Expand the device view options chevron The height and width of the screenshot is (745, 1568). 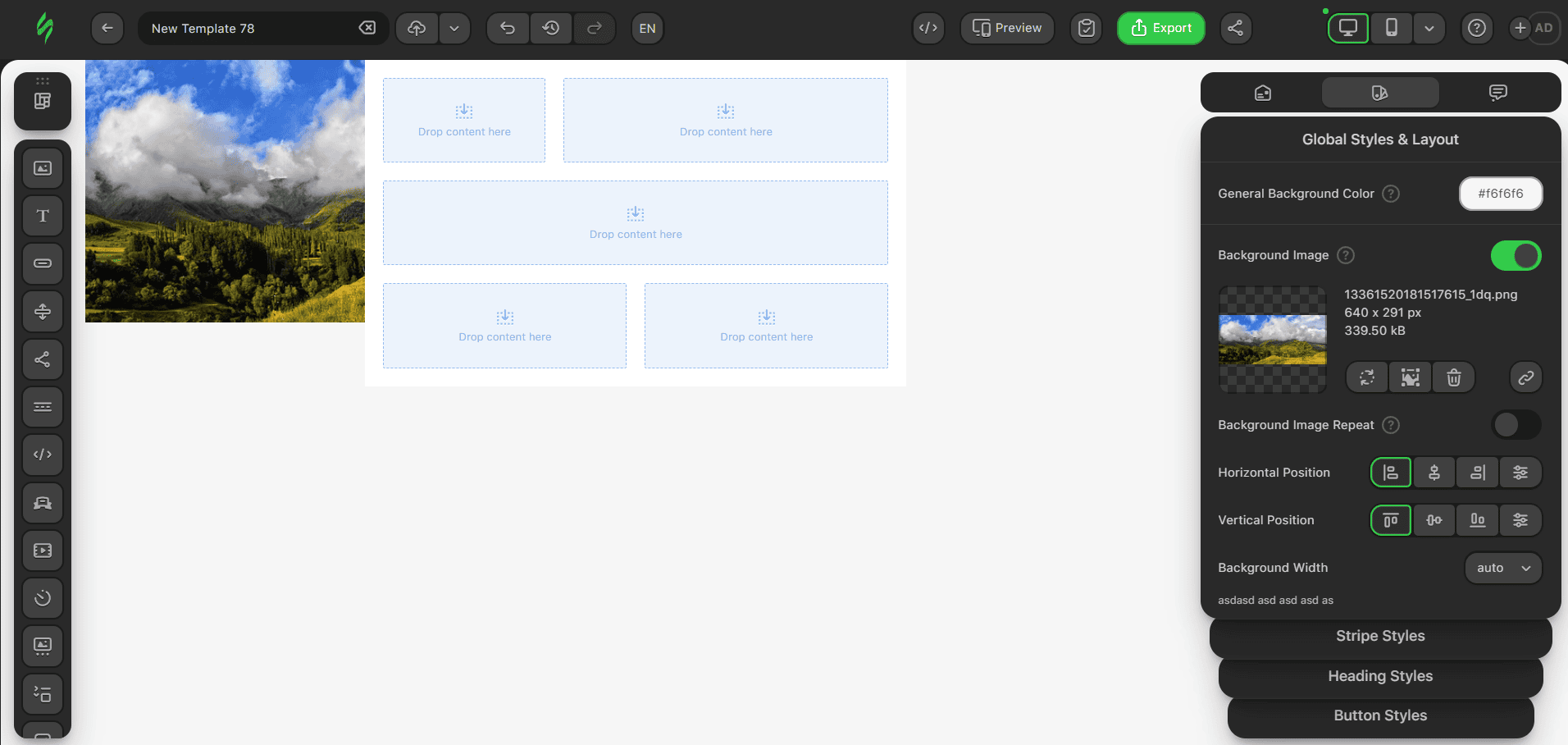(1429, 28)
